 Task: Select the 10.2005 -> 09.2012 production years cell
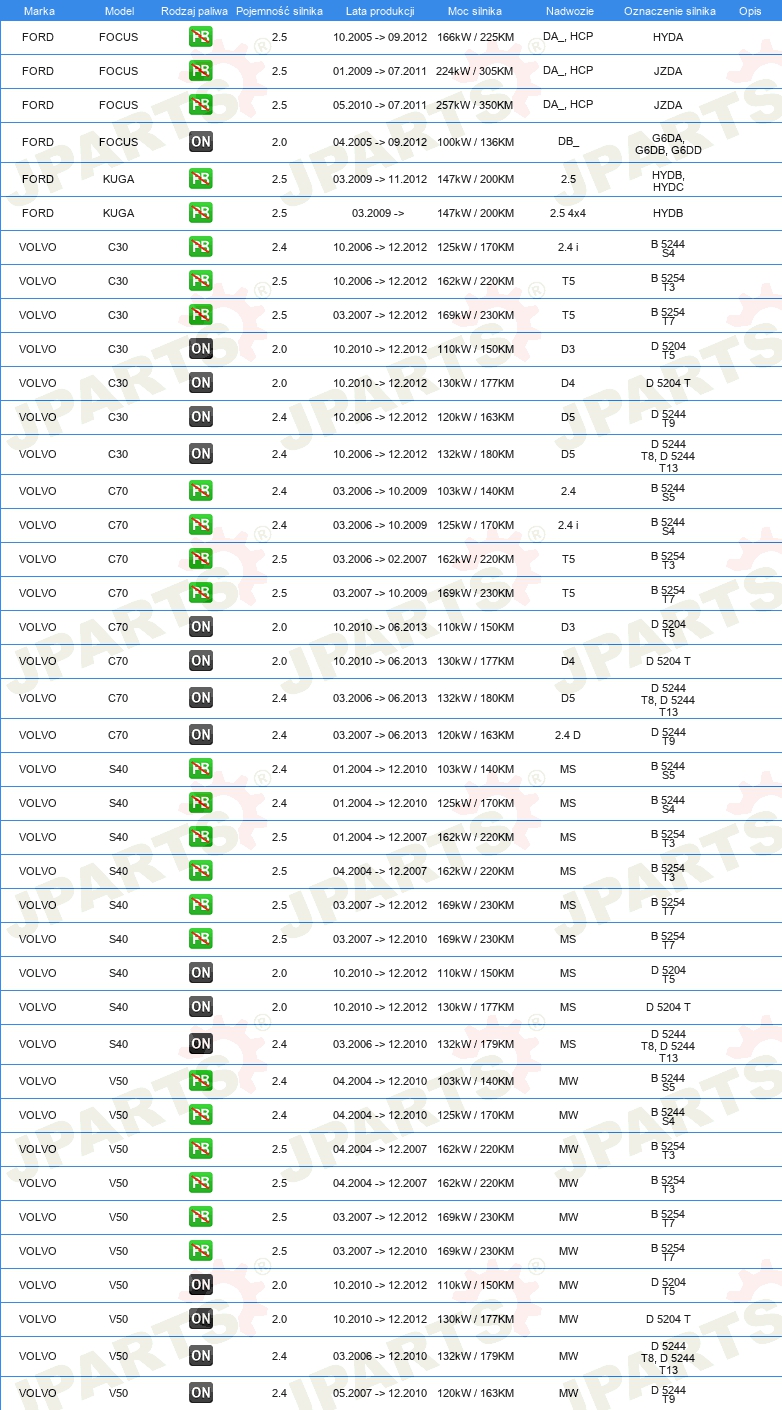coord(380,37)
